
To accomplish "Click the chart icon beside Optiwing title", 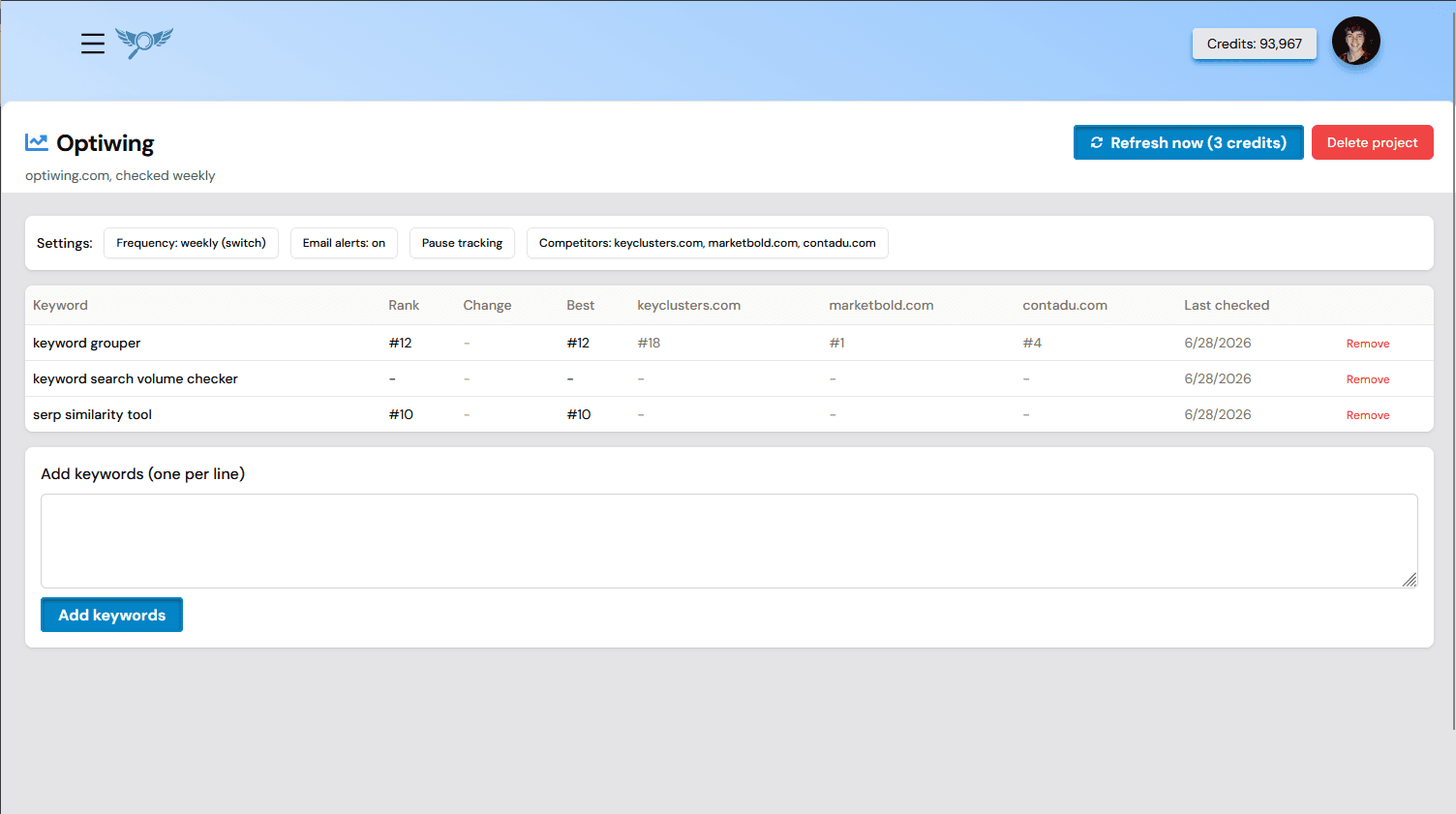I will (x=37, y=142).
